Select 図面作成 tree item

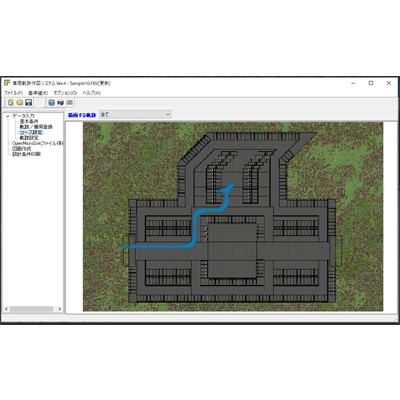coord(22,149)
